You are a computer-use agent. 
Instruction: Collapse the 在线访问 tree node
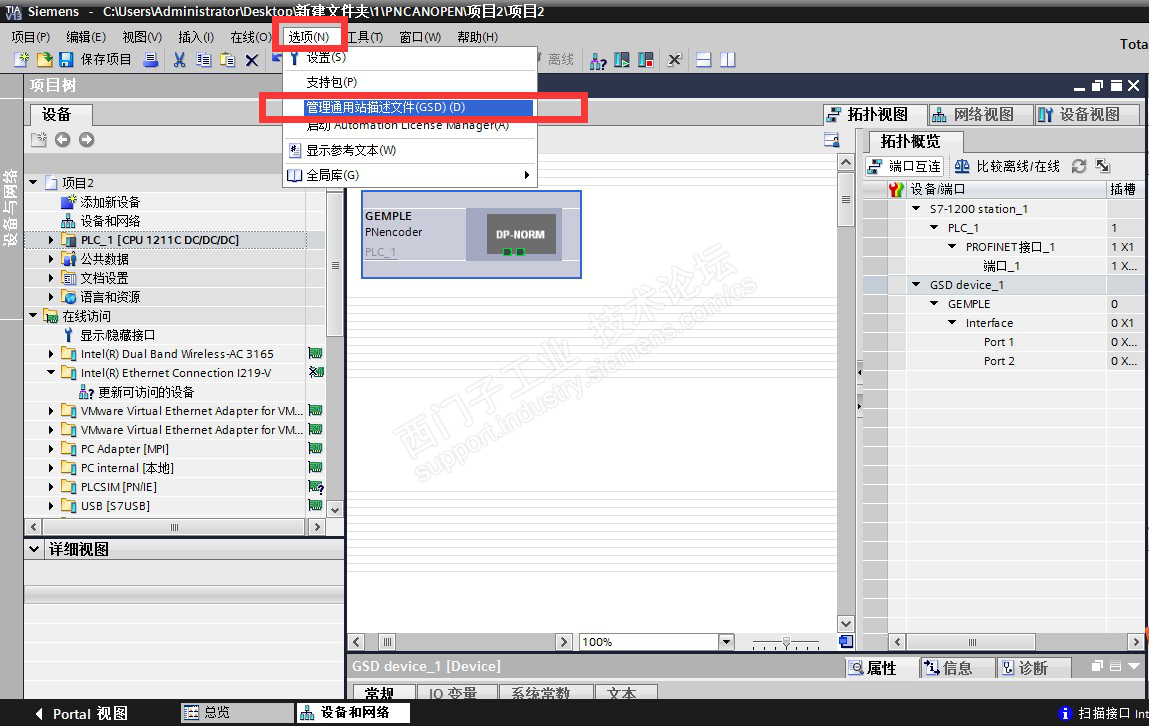point(33,315)
